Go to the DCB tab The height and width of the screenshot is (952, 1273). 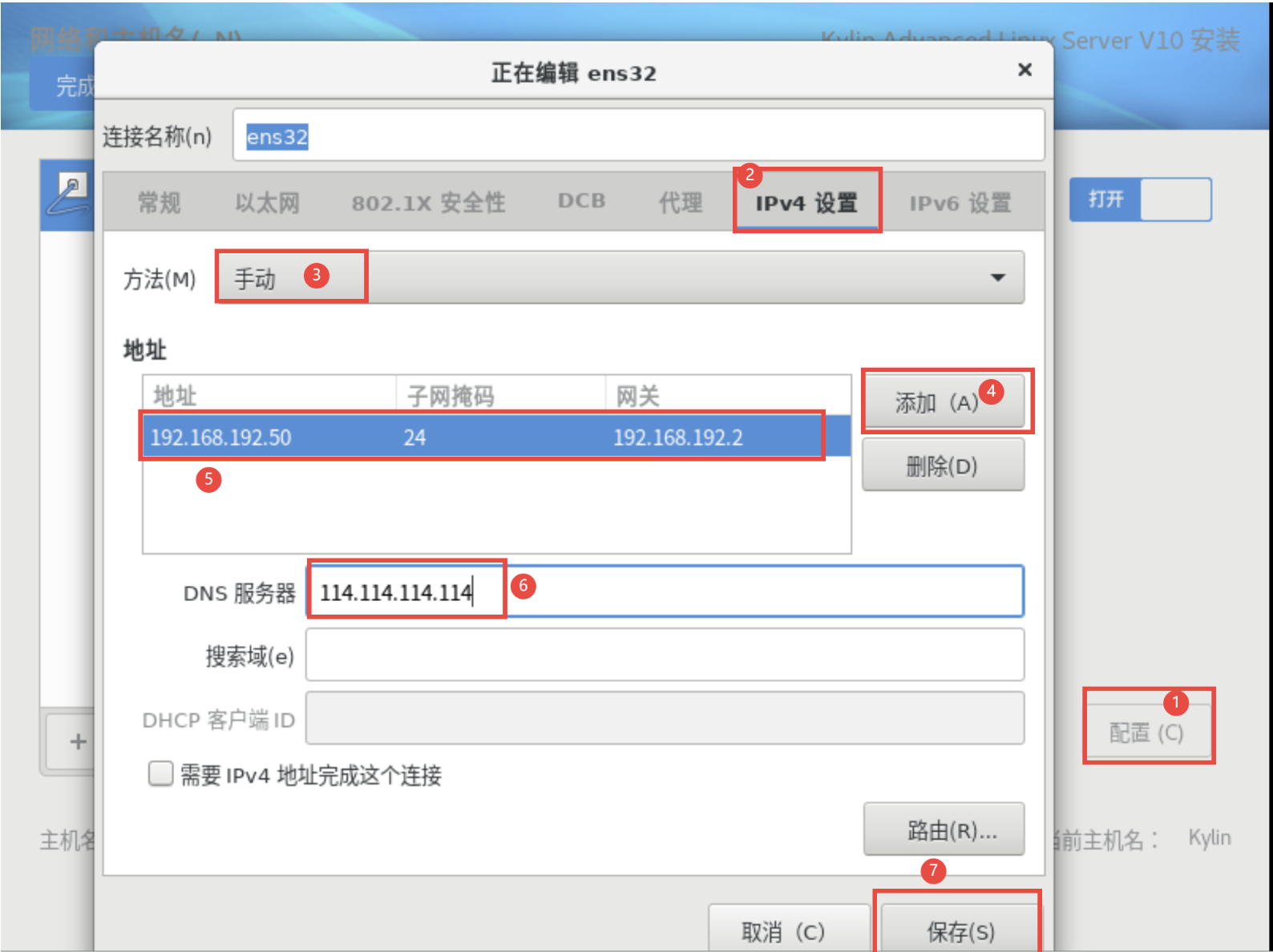click(581, 201)
